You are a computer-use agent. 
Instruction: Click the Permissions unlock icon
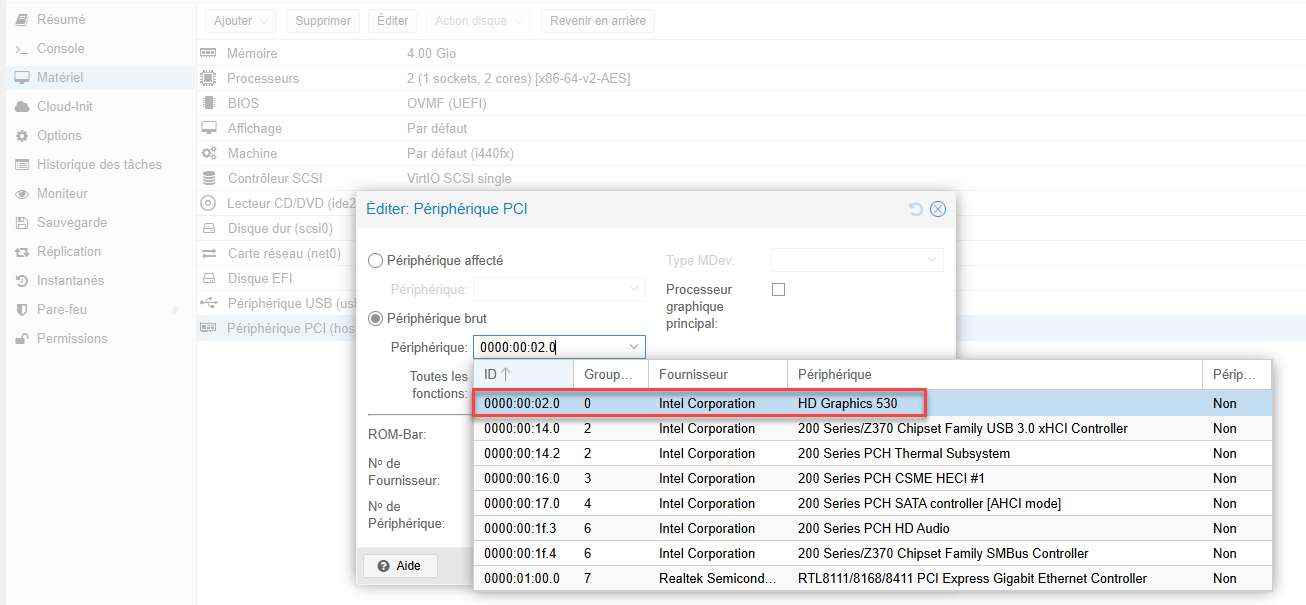[x=22, y=339]
